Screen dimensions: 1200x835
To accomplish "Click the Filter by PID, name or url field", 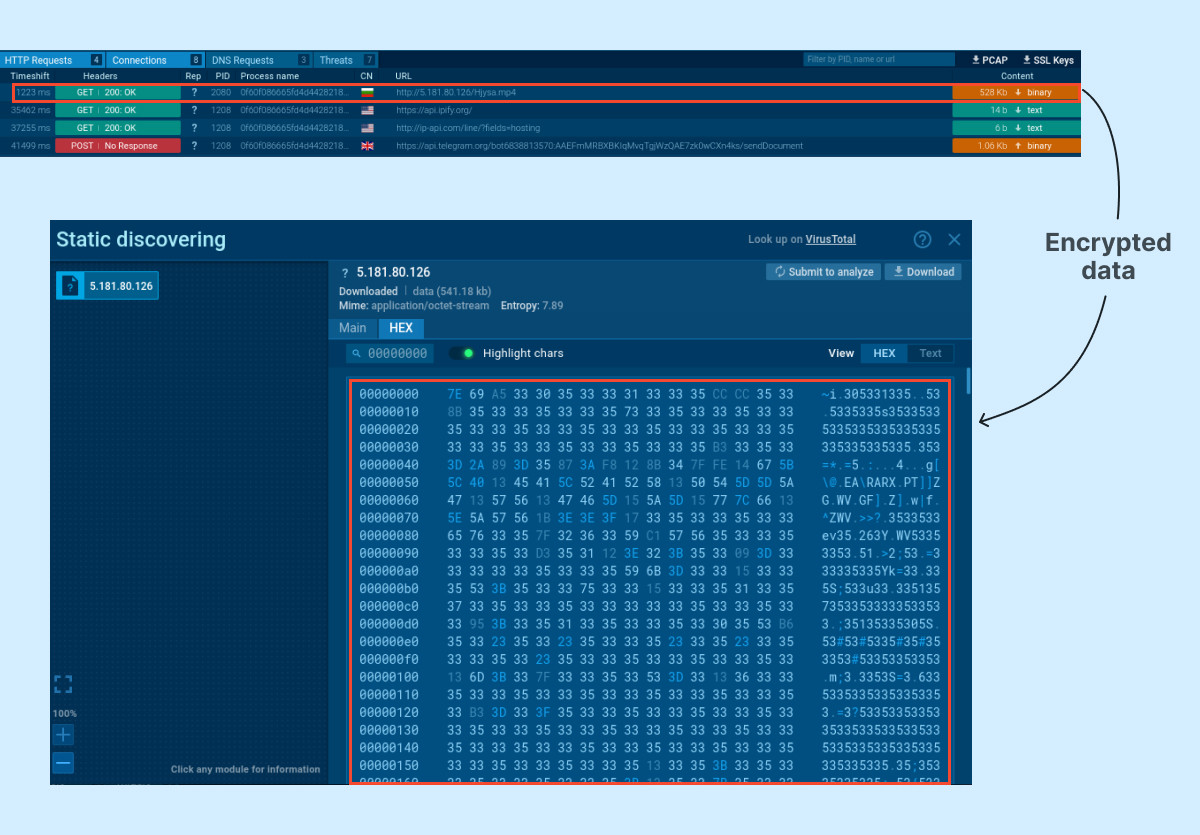I will click(x=878, y=60).
